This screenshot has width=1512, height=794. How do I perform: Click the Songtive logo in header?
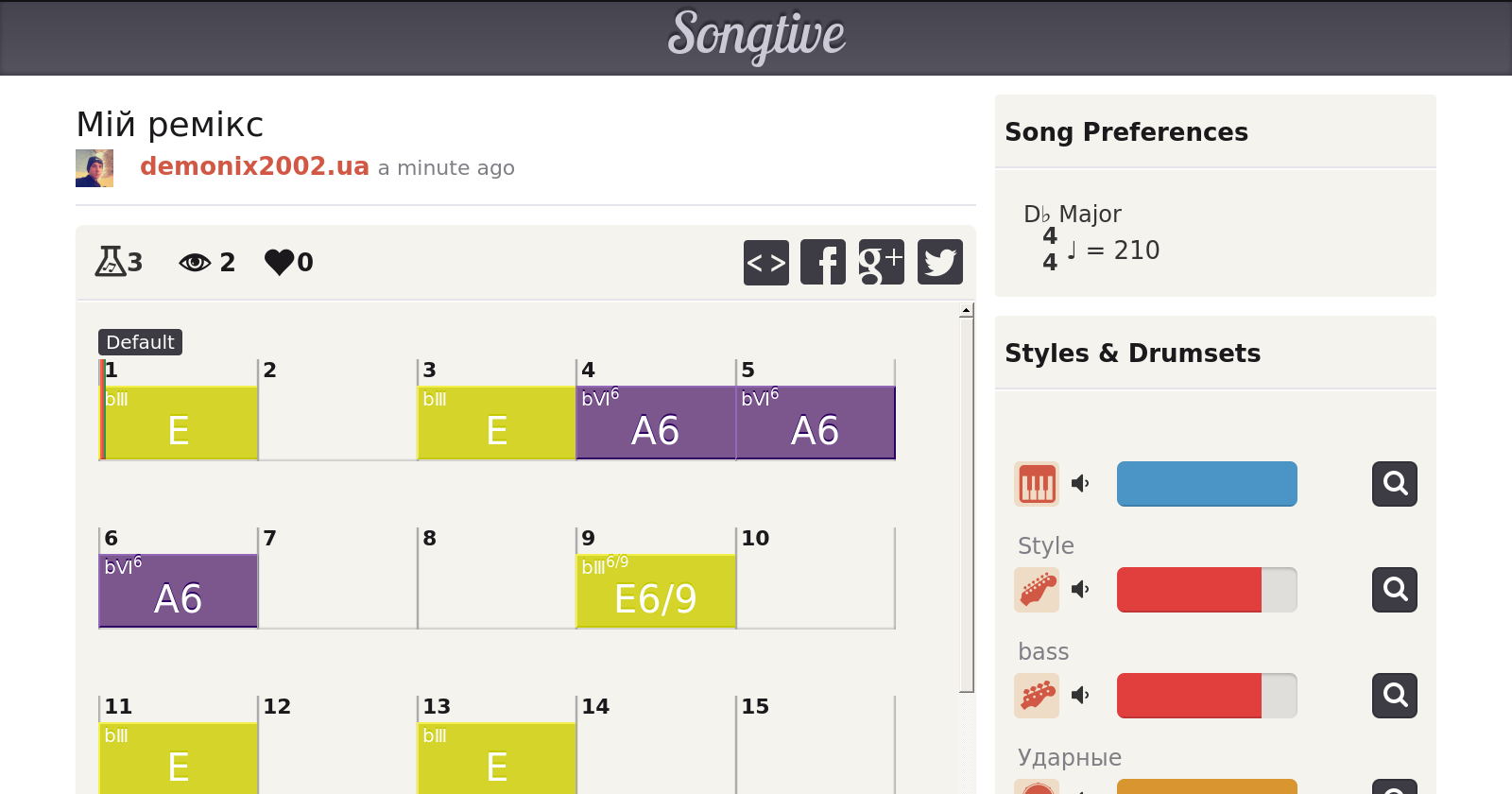[x=756, y=36]
